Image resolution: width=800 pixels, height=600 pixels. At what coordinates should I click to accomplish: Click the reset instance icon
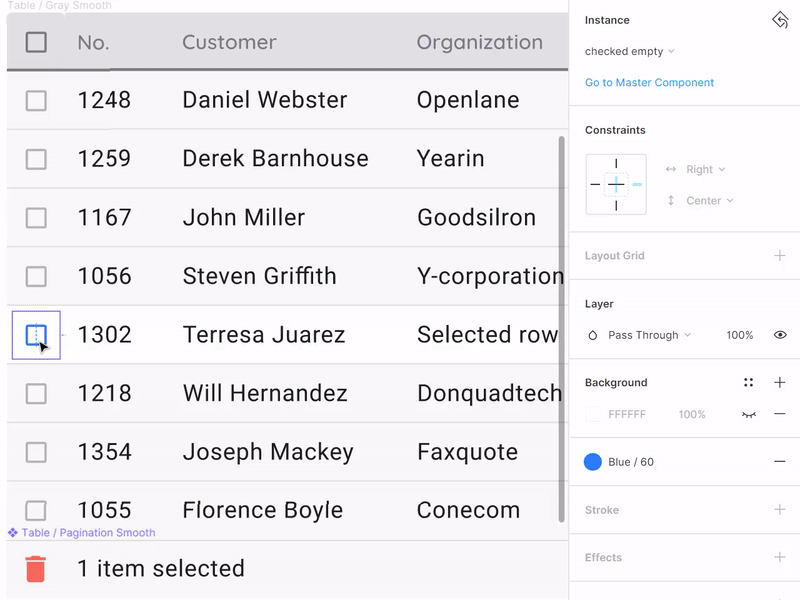click(780, 19)
